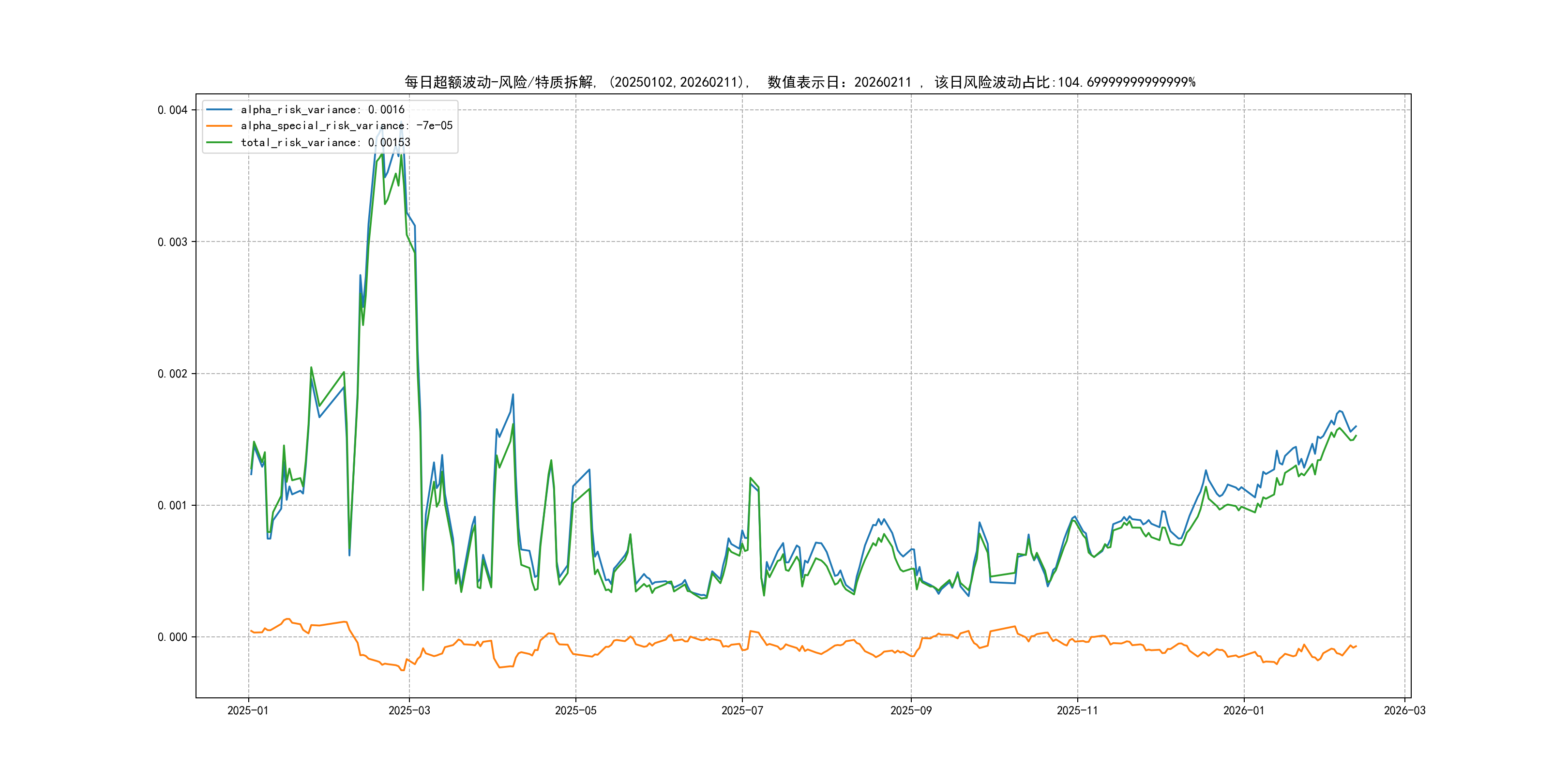The image size is (1568, 784).
Task: Click the green total_risk_variance legend line
Action: (x=219, y=142)
